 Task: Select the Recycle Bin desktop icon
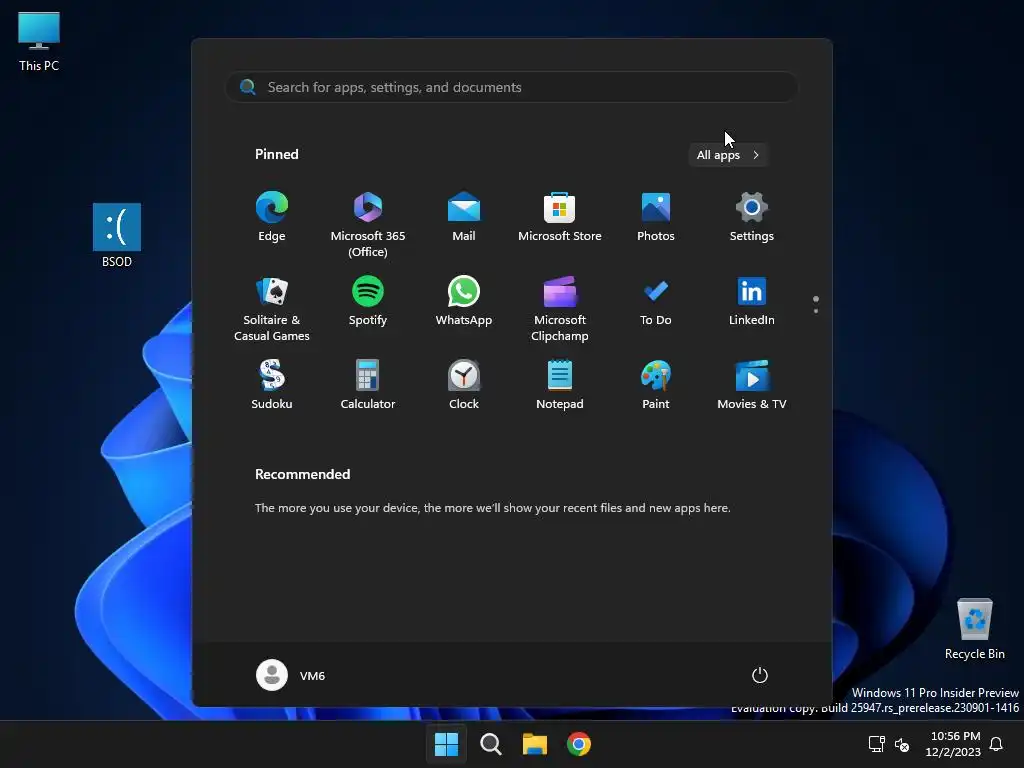(974, 630)
